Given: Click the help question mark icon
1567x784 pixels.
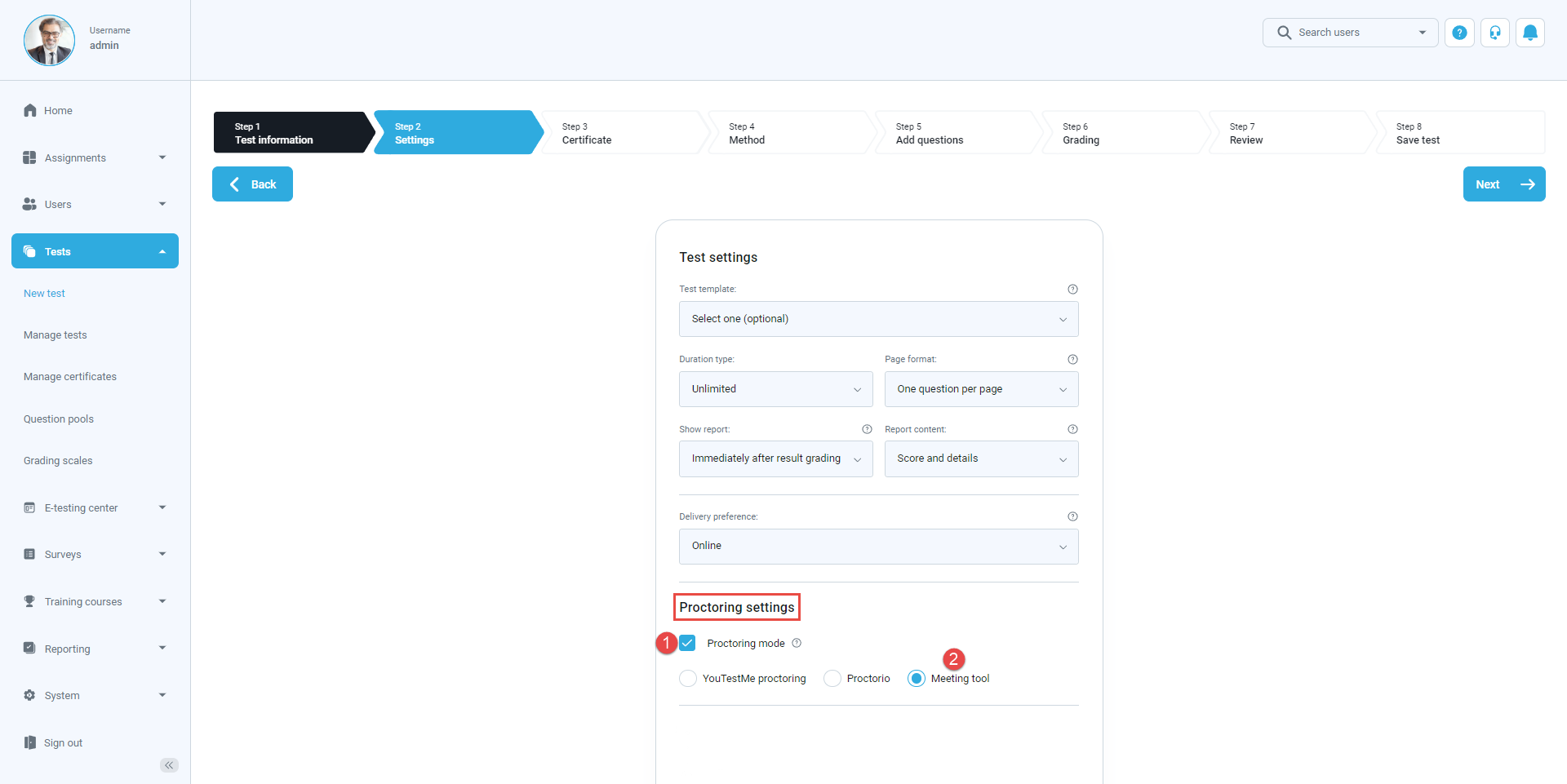Looking at the screenshot, I should [1459, 33].
